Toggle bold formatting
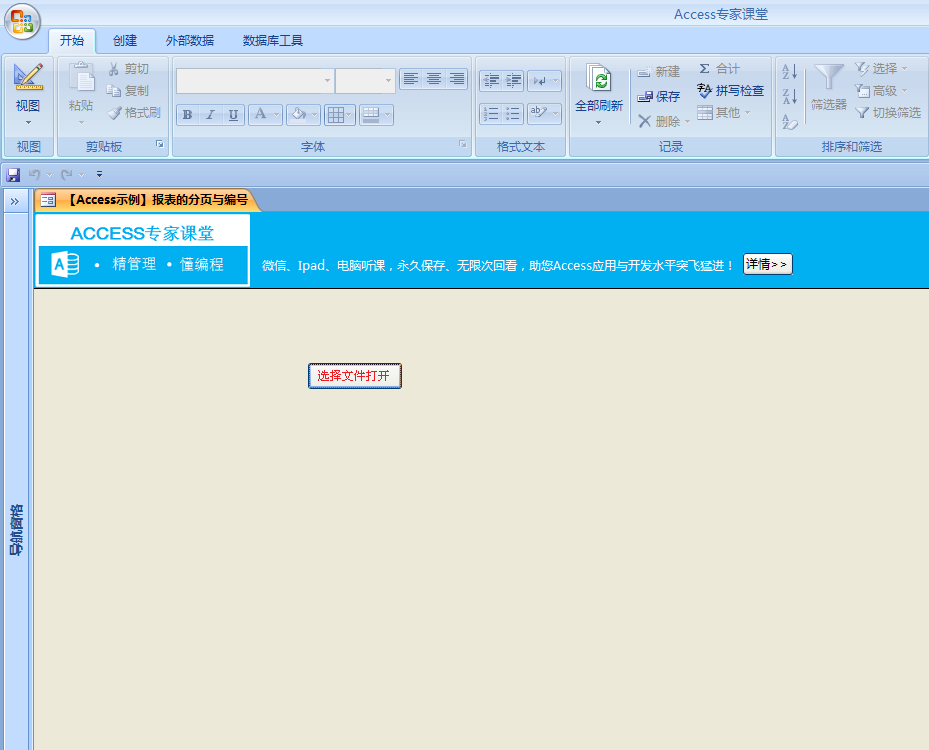The height and width of the screenshot is (750, 929). (x=187, y=115)
